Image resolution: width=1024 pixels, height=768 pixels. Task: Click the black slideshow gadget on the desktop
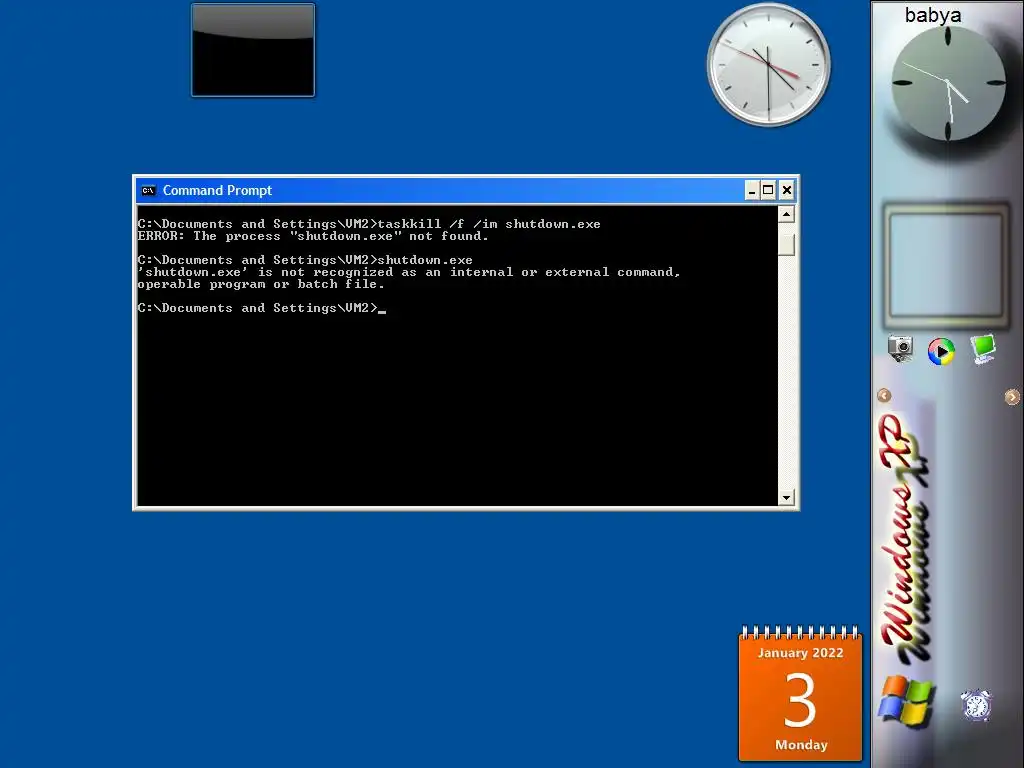point(253,50)
